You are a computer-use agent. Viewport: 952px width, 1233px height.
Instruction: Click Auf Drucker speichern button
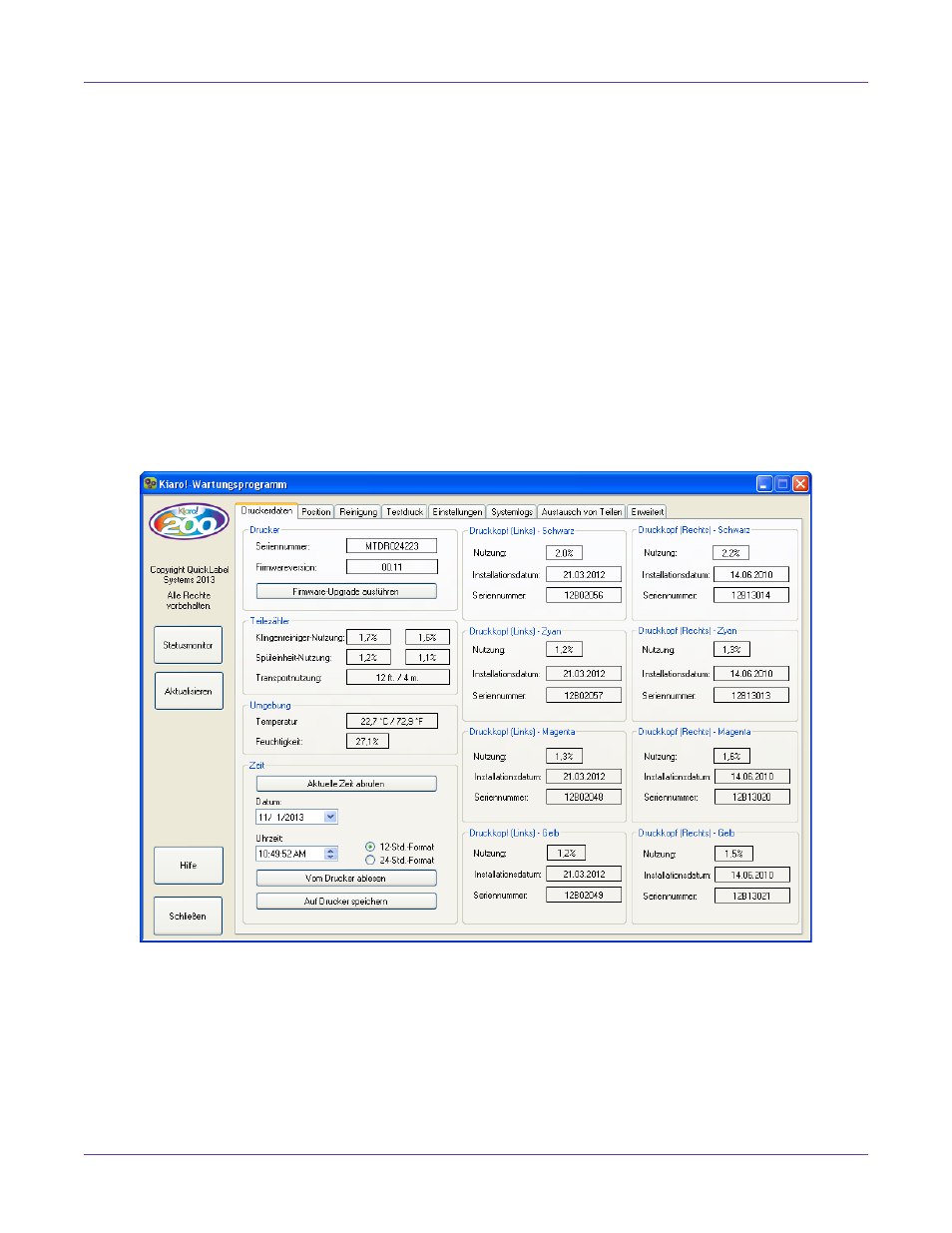(x=346, y=902)
